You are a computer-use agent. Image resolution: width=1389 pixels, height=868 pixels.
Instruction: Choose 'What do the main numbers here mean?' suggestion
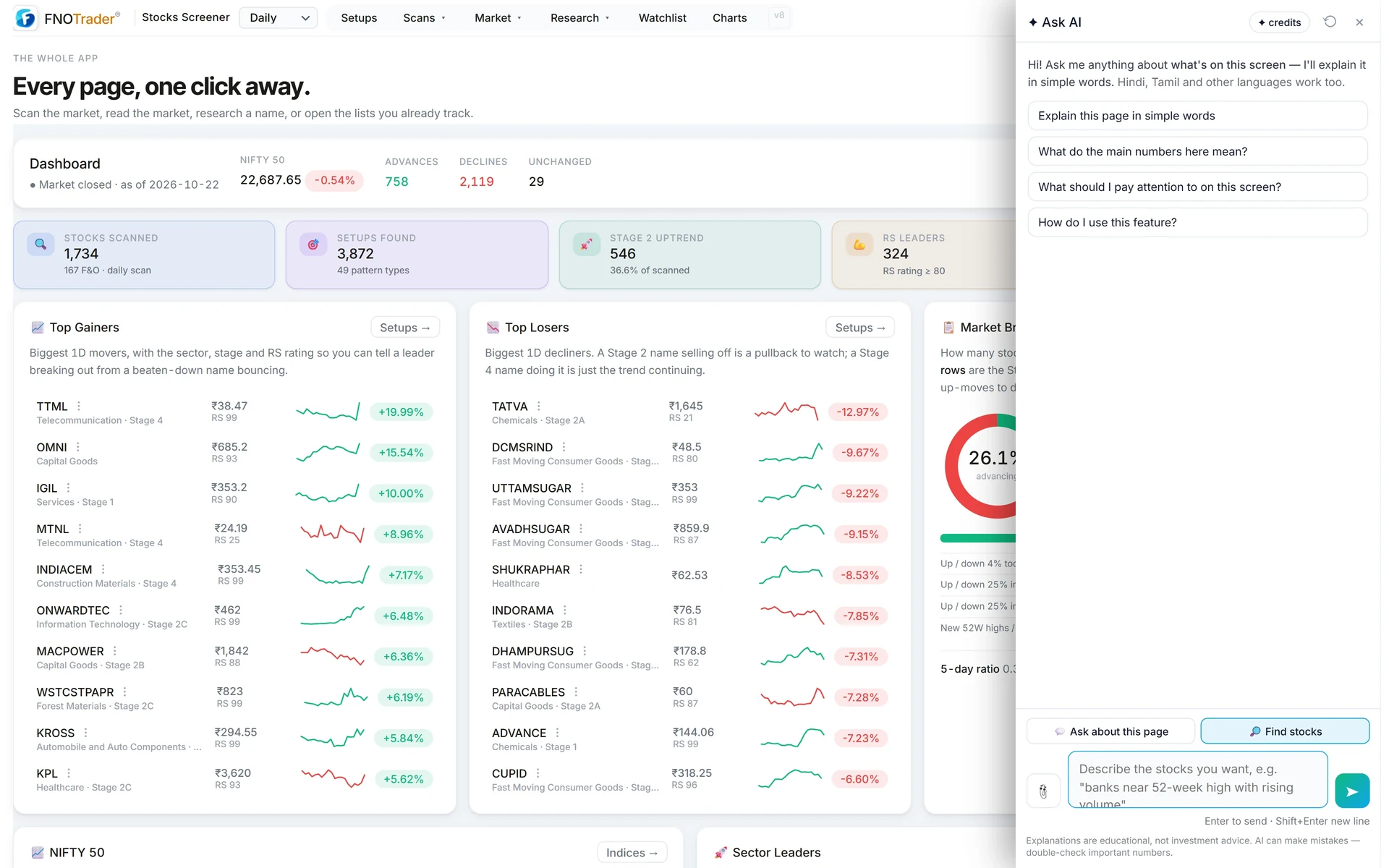tap(1197, 151)
